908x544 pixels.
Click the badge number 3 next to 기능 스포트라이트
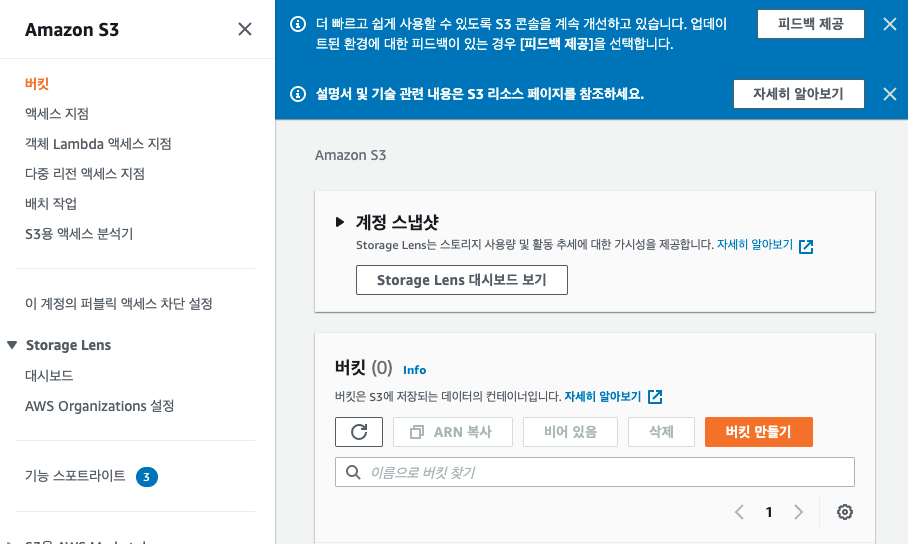[x=147, y=477]
